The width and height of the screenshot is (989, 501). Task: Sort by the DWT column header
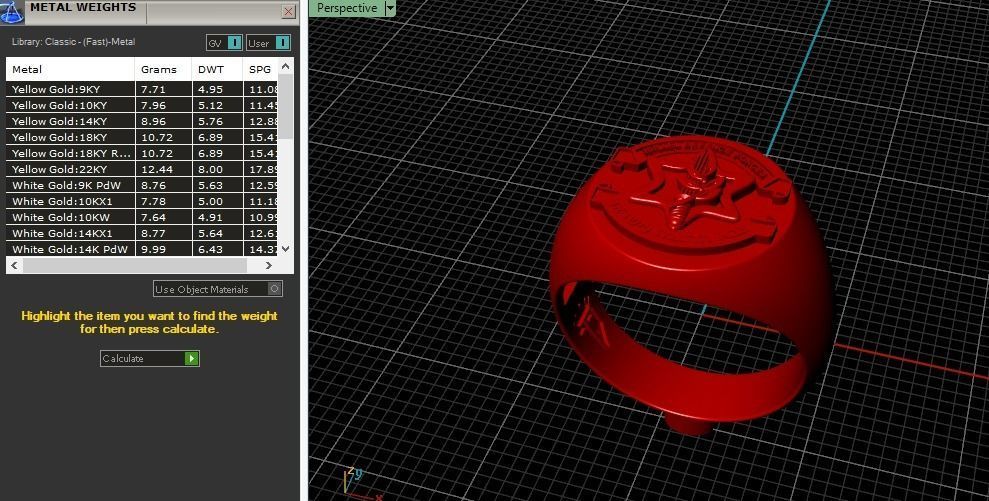(x=217, y=69)
